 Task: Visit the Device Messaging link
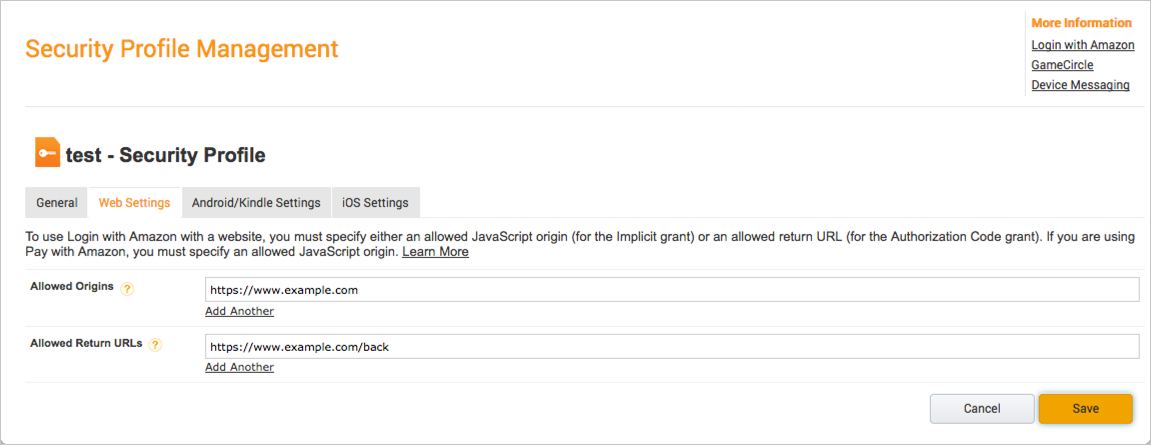pyautogui.click(x=1080, y=85)
